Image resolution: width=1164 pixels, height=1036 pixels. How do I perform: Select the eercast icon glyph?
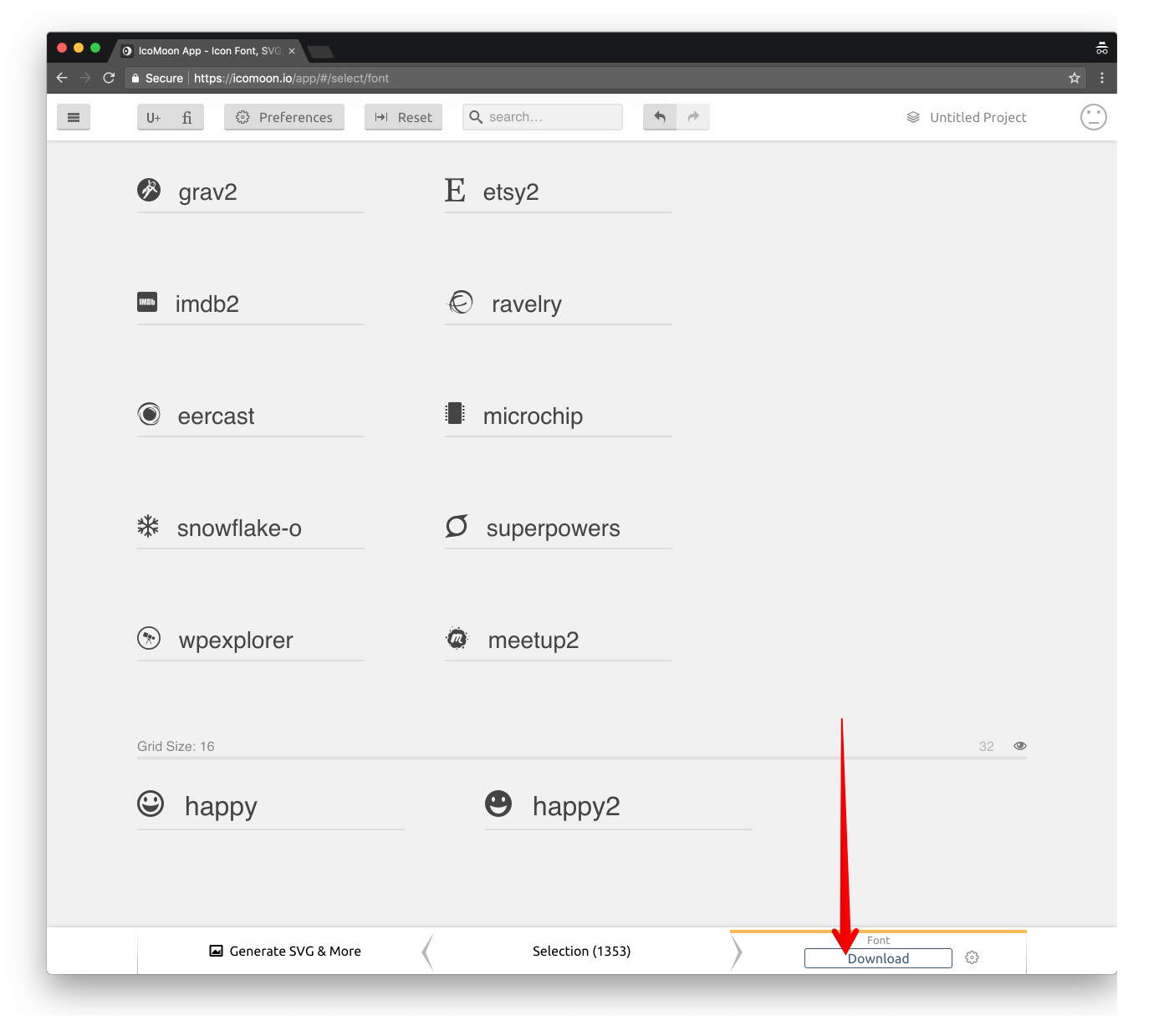tap(149, 414)
